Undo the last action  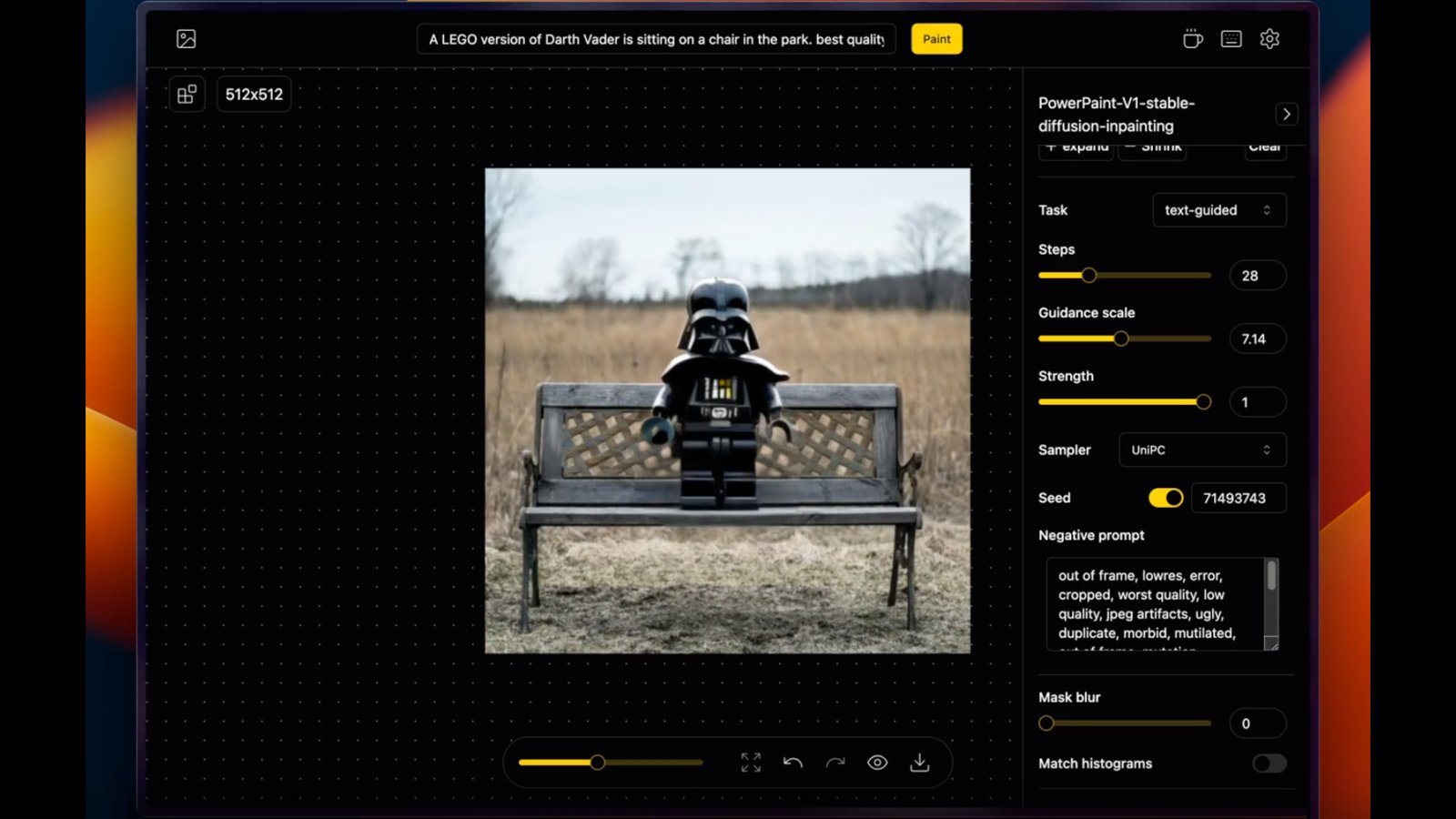[x=793, y=763]
